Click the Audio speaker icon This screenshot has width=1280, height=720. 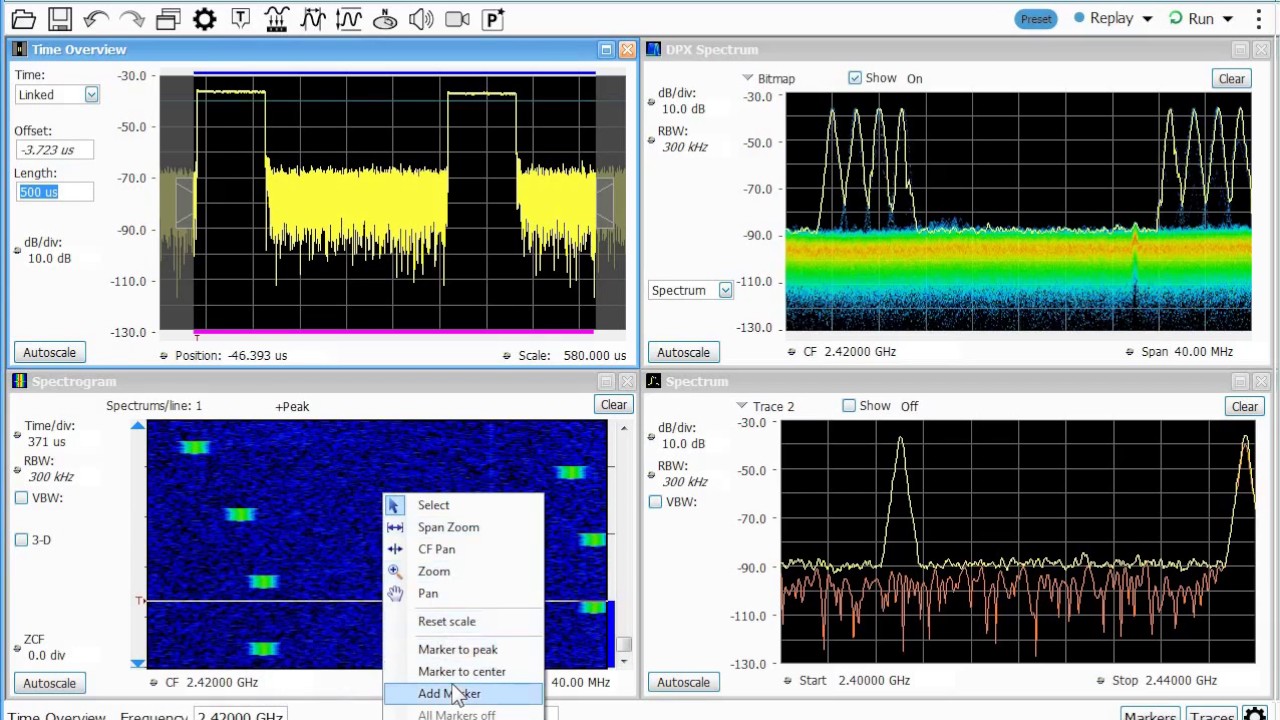421,18
